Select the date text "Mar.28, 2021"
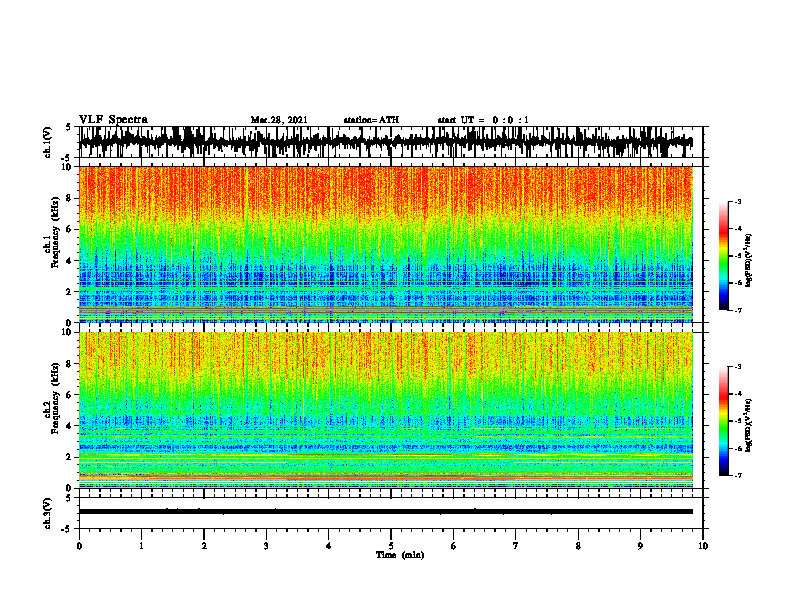This screenshot has width=792, height=612. click(279, 120)
